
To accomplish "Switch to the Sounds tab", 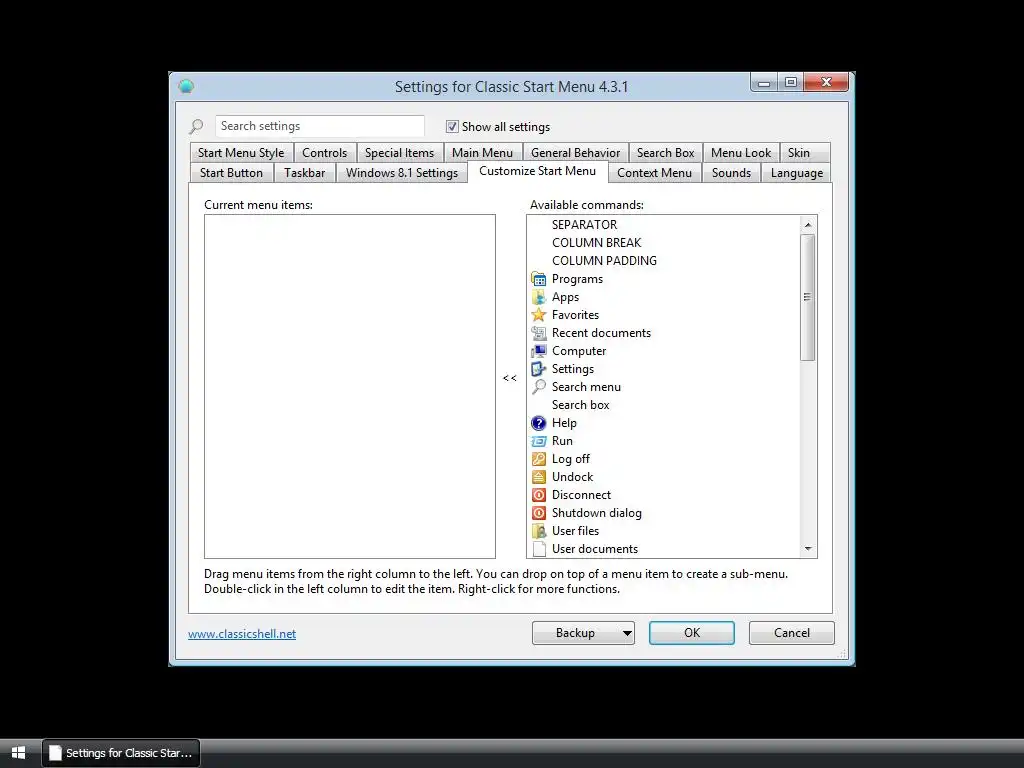I will [731, 173].
